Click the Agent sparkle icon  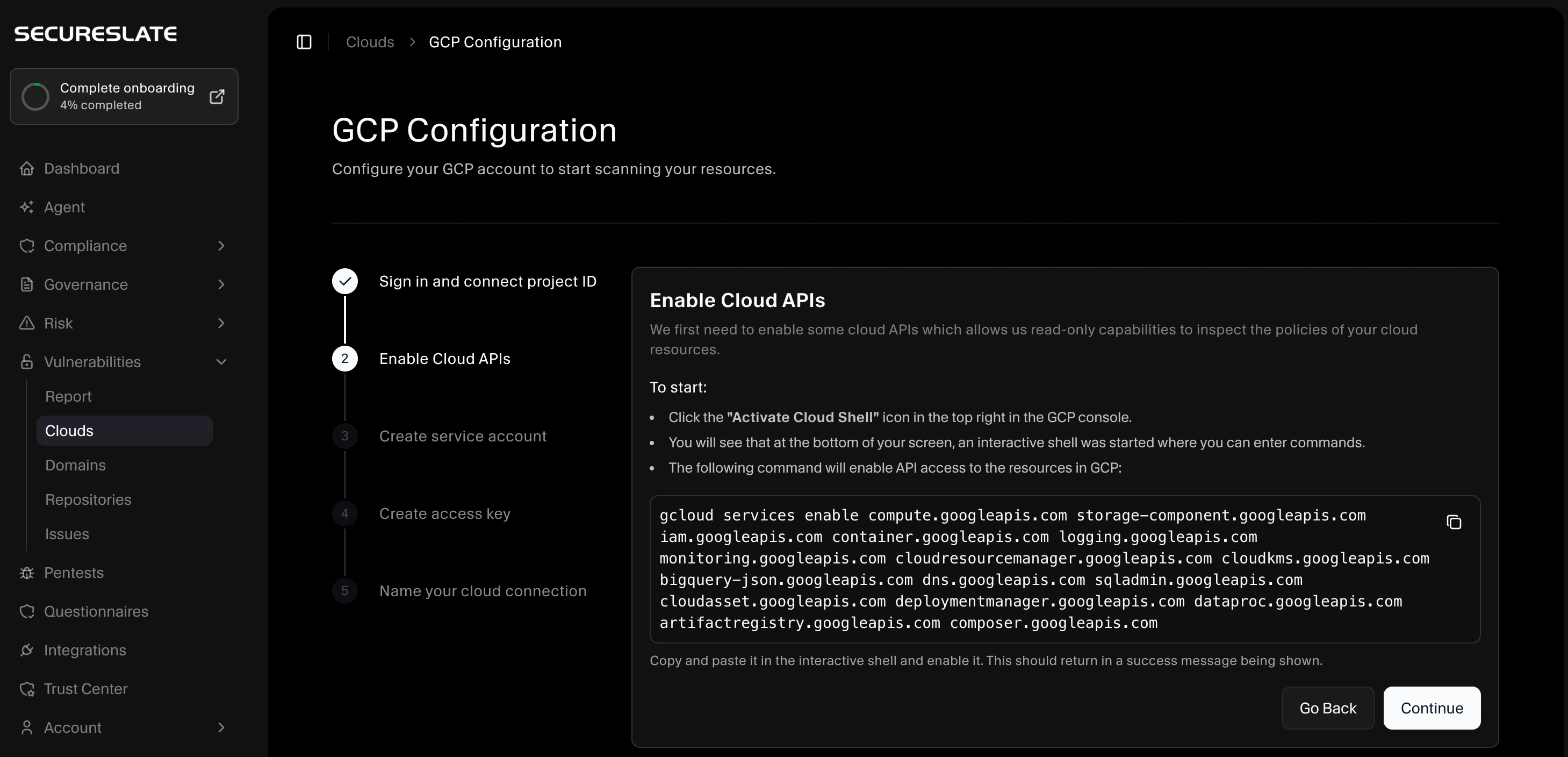[27, 207]
